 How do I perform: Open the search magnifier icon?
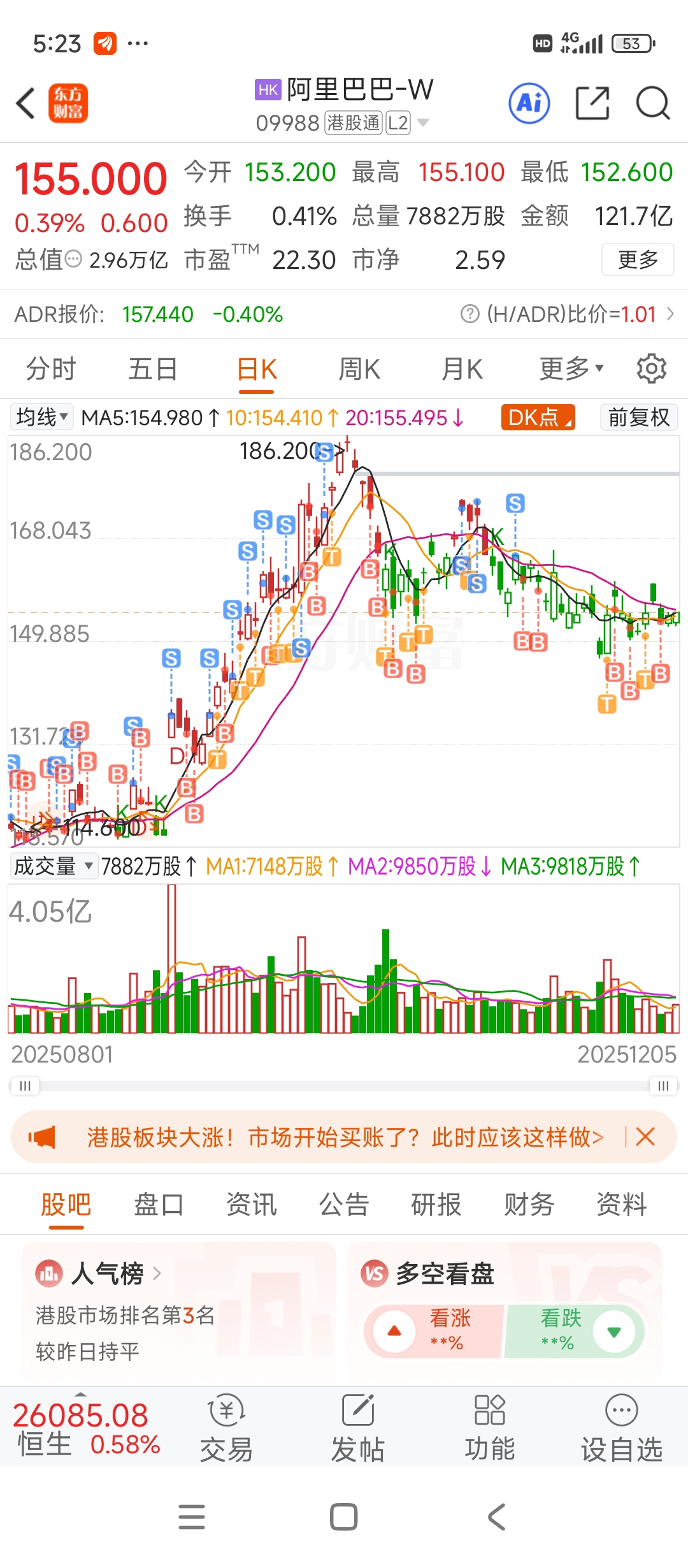(653, 103)
